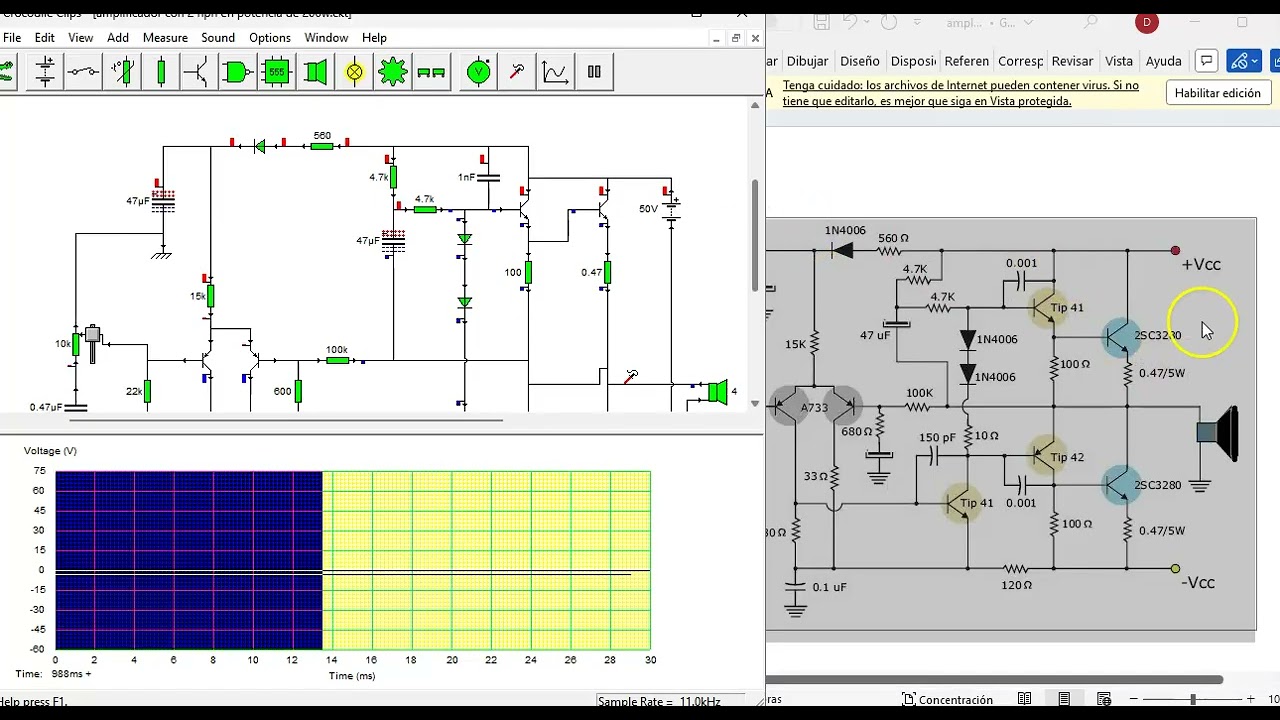Open the Edit menu
The image size is (1280, 720).
click(x=45, y=38)
